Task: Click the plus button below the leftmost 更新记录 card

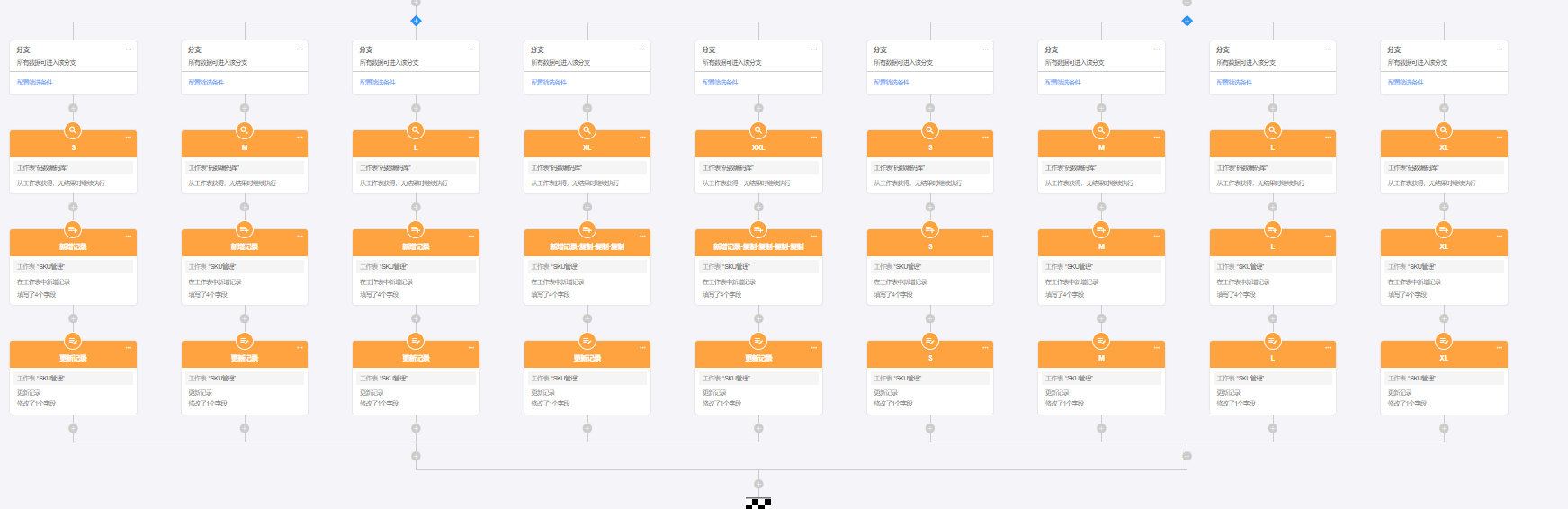Action: (x=73, y=428)
